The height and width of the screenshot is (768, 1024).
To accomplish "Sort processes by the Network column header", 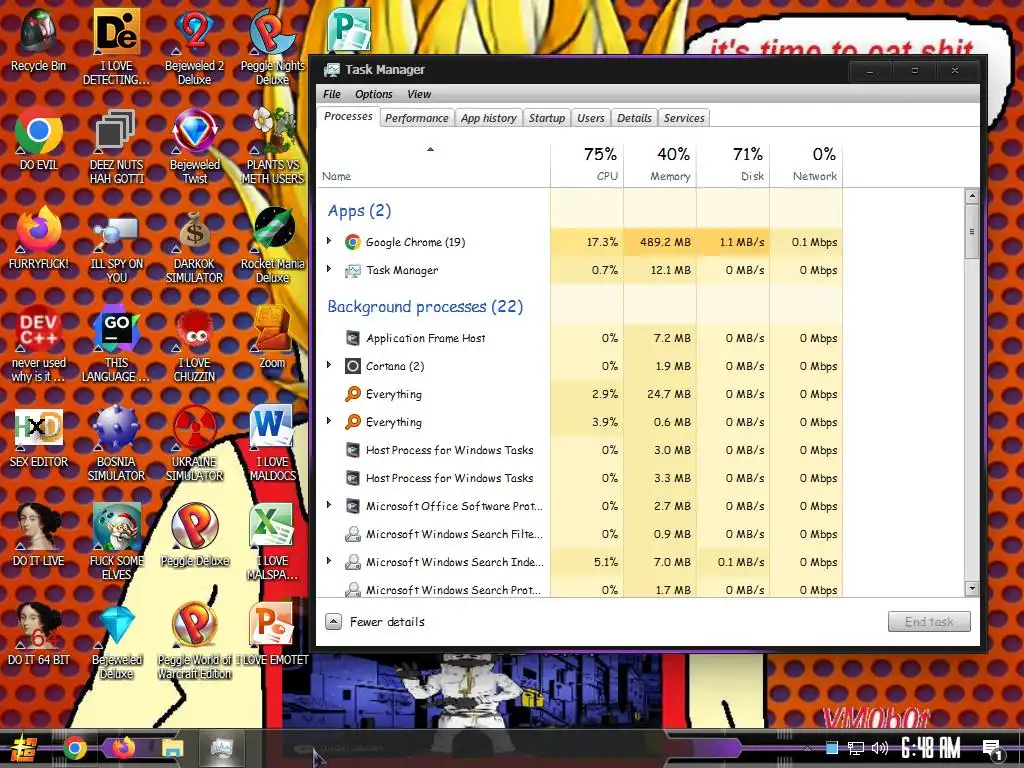I will point(807,163).
